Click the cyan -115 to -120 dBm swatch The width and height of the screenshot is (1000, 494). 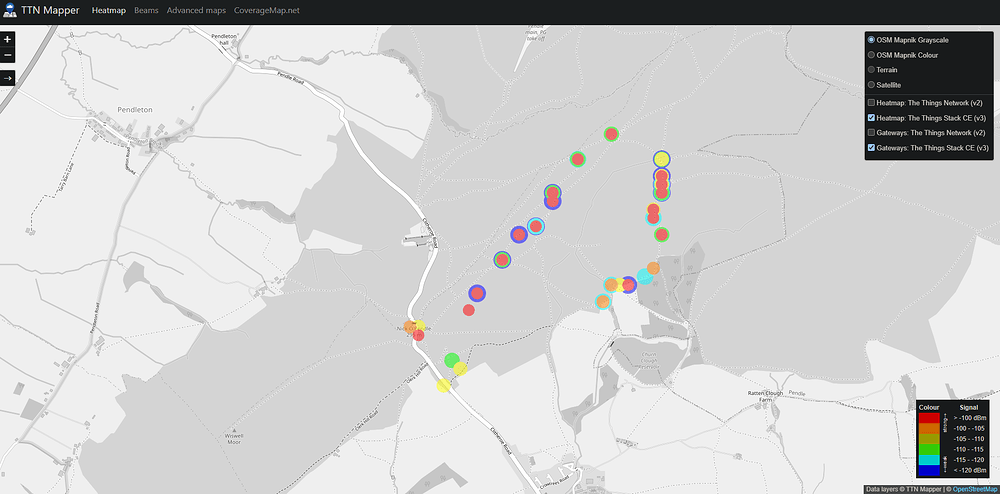pyautogui.click(x=929, y=460)
